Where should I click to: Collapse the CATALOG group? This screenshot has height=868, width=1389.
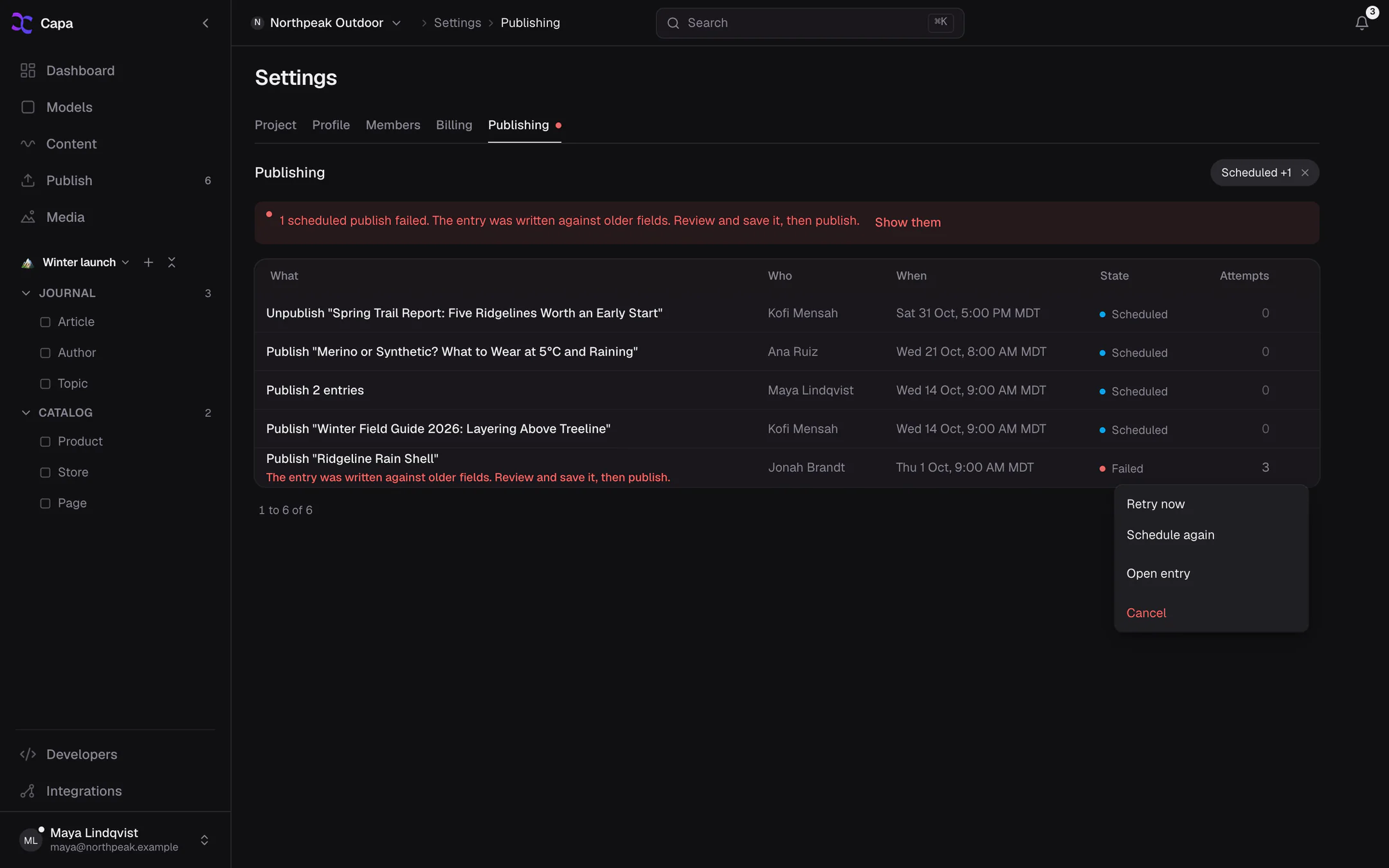click(26, 413)
